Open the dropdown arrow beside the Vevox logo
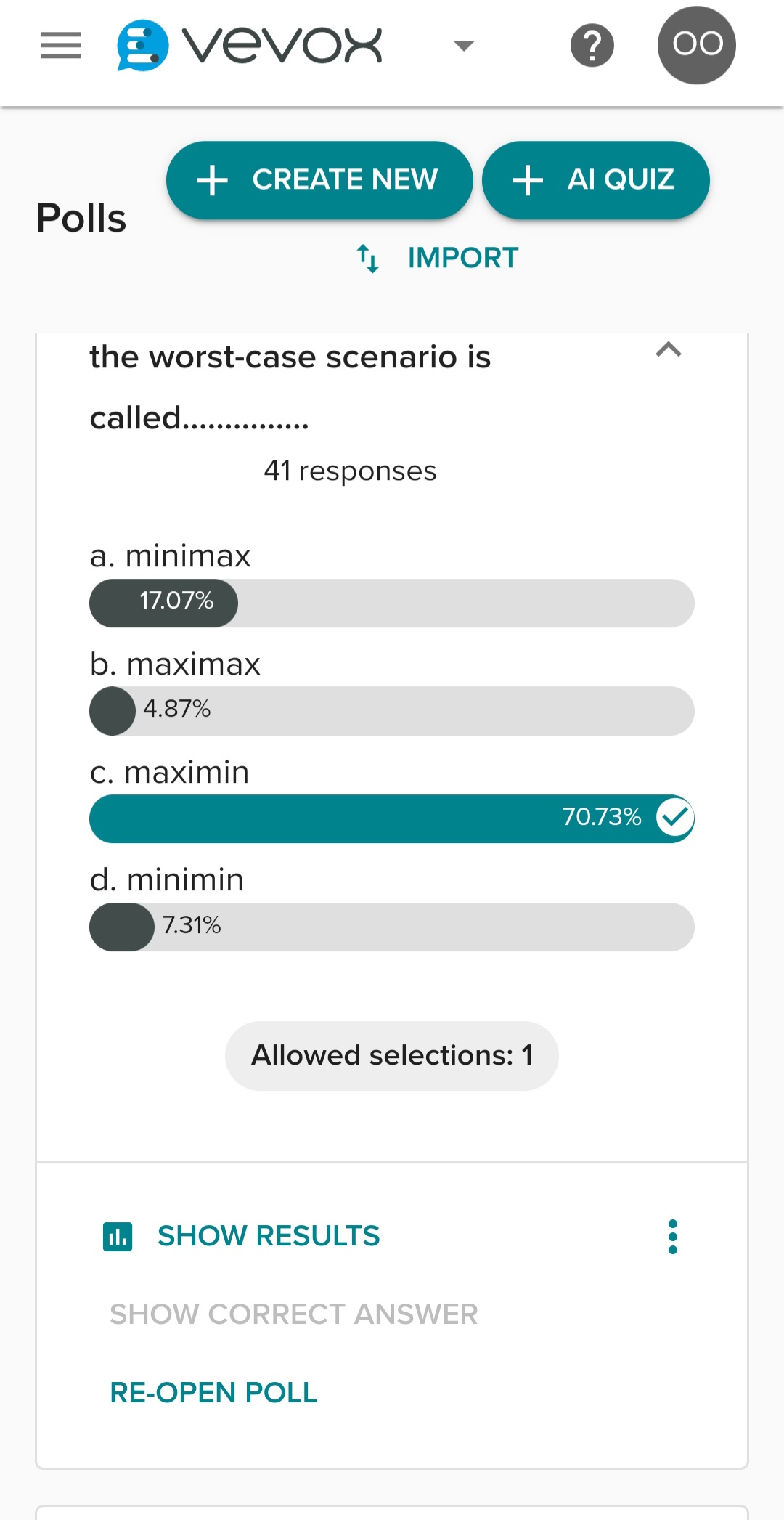Screen dimensions: 784x1520 (462, 45)
